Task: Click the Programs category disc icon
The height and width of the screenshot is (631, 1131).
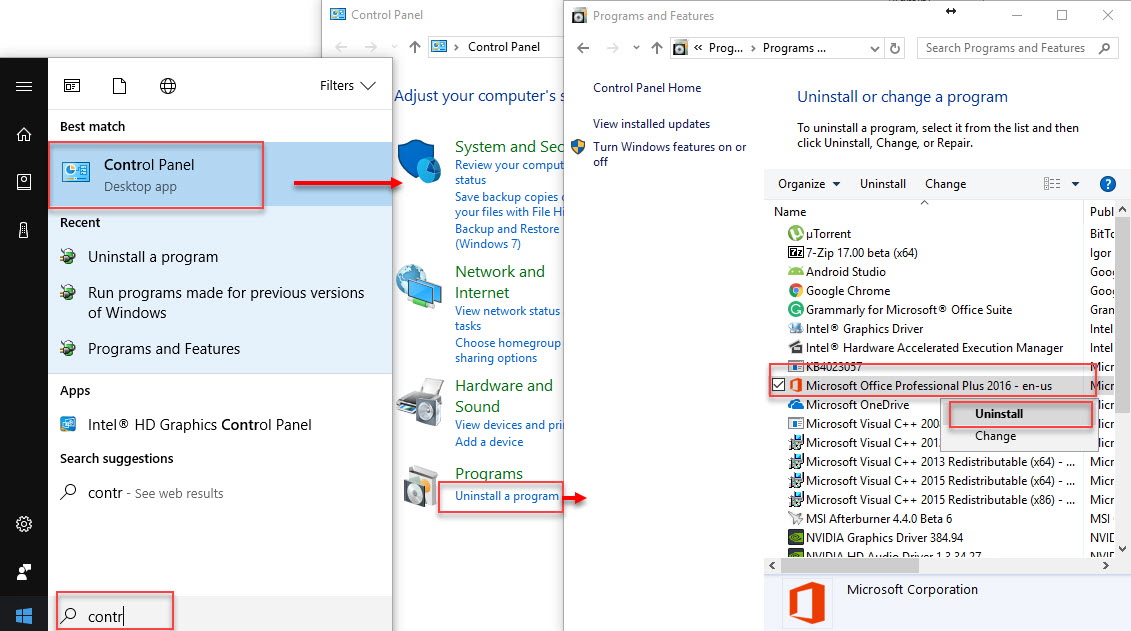Action: coord(421,487)
